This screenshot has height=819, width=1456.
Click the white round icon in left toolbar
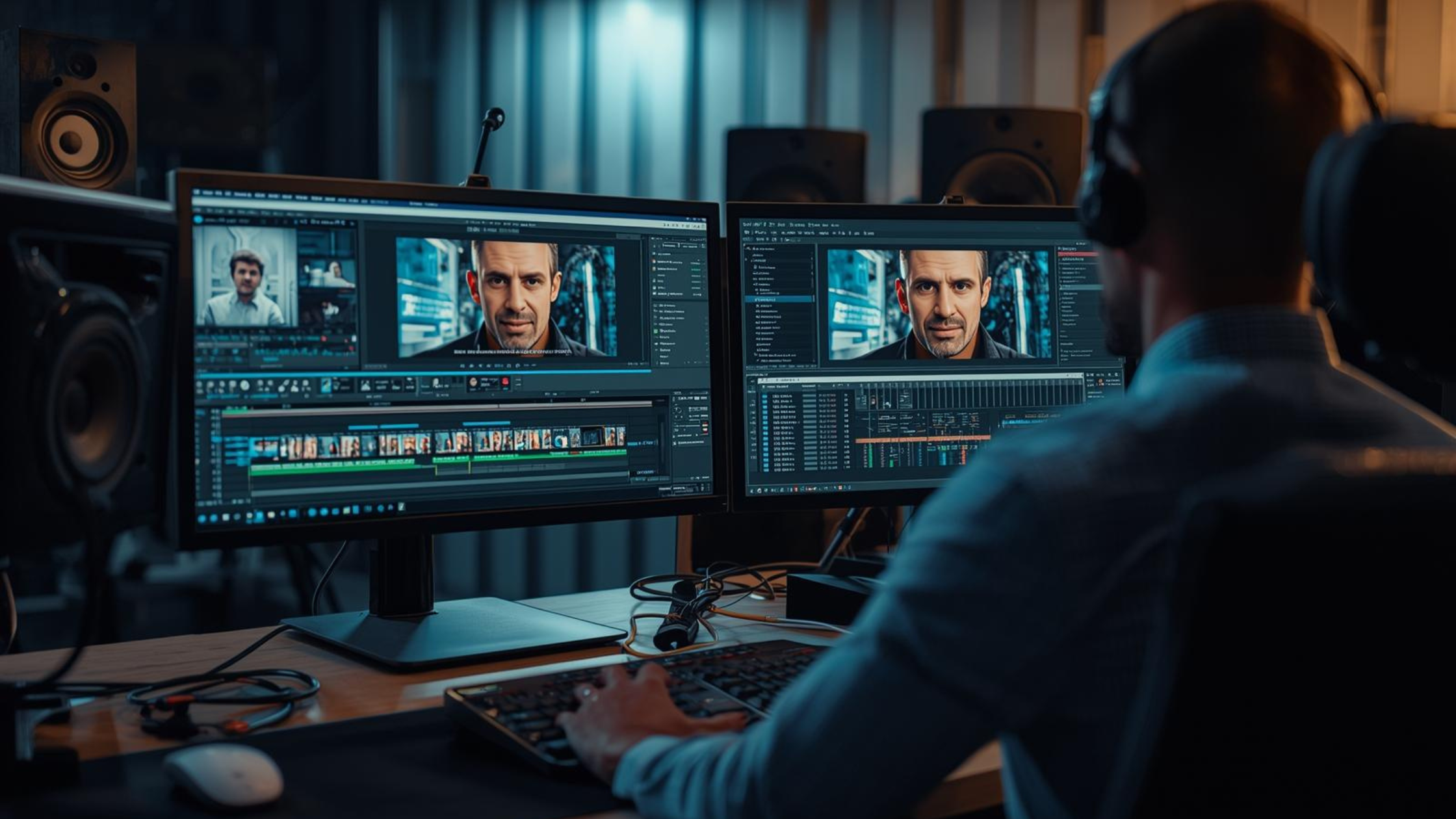(244, 385)
